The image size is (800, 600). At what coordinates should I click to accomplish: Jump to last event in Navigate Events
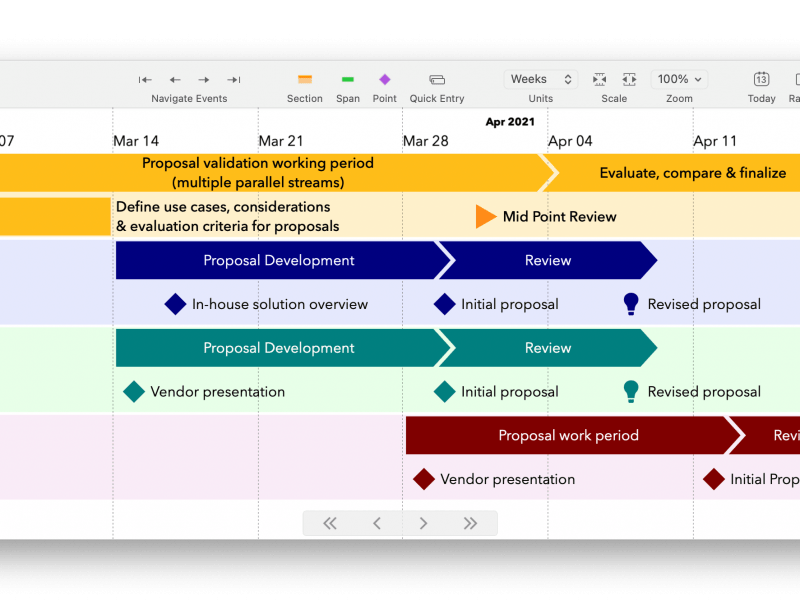click(233, 80)
